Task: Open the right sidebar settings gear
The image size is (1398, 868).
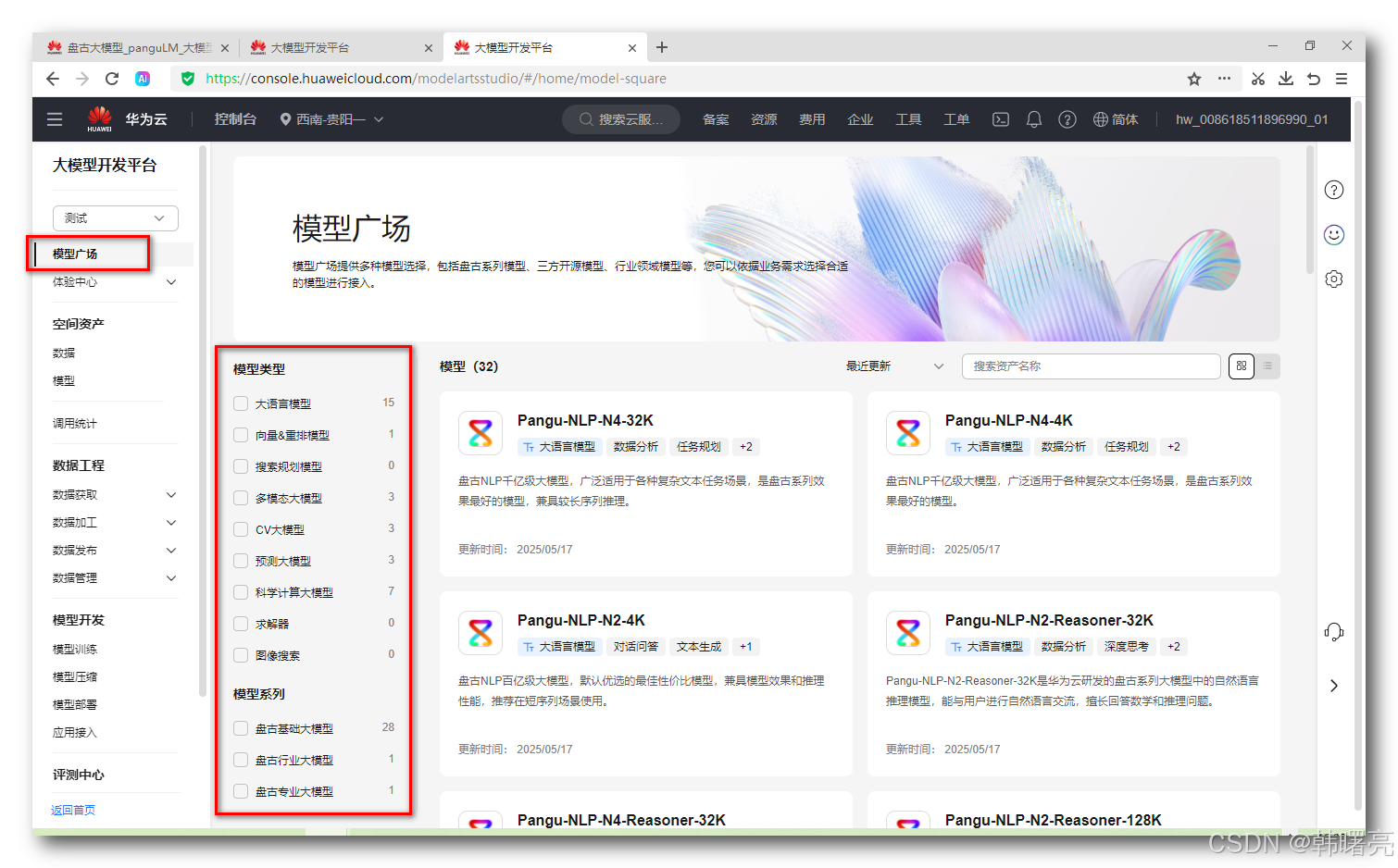Action: [x=1334, y=279]
